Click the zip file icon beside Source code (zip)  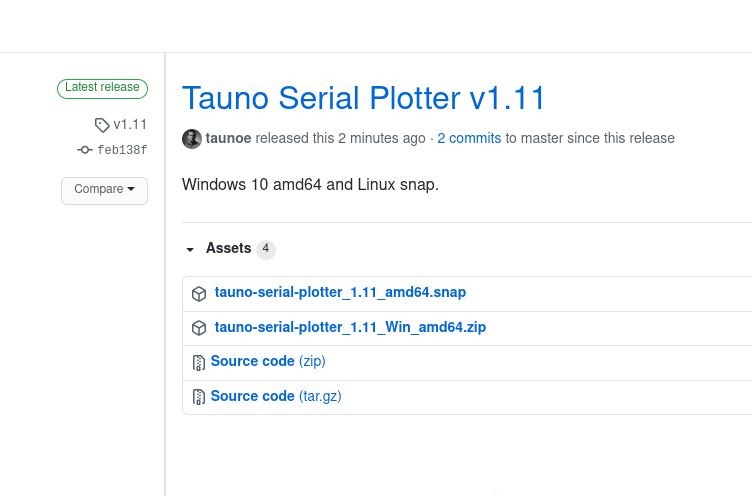[199, 362]
